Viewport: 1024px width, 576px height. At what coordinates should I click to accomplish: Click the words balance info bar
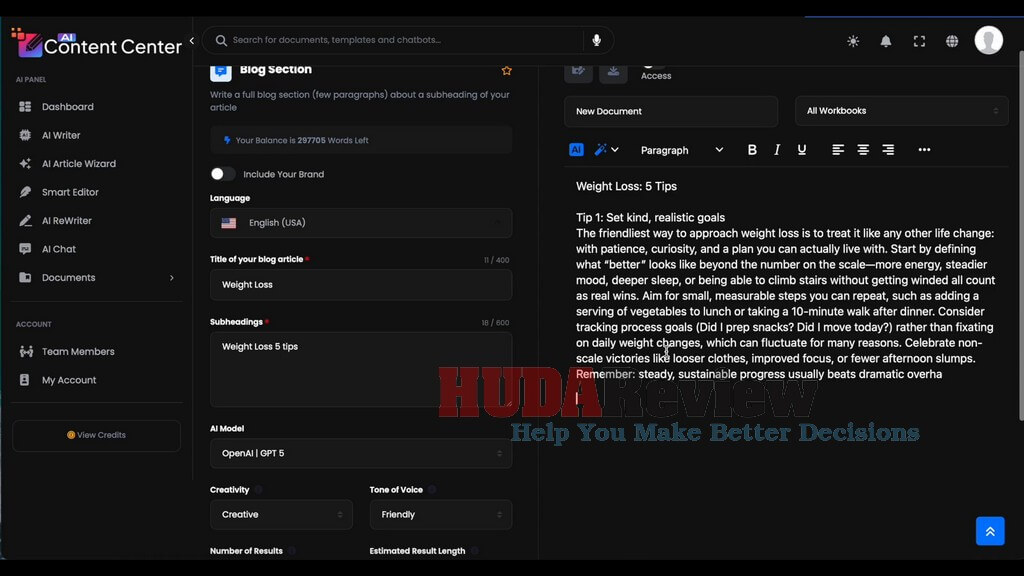point(360,140)
